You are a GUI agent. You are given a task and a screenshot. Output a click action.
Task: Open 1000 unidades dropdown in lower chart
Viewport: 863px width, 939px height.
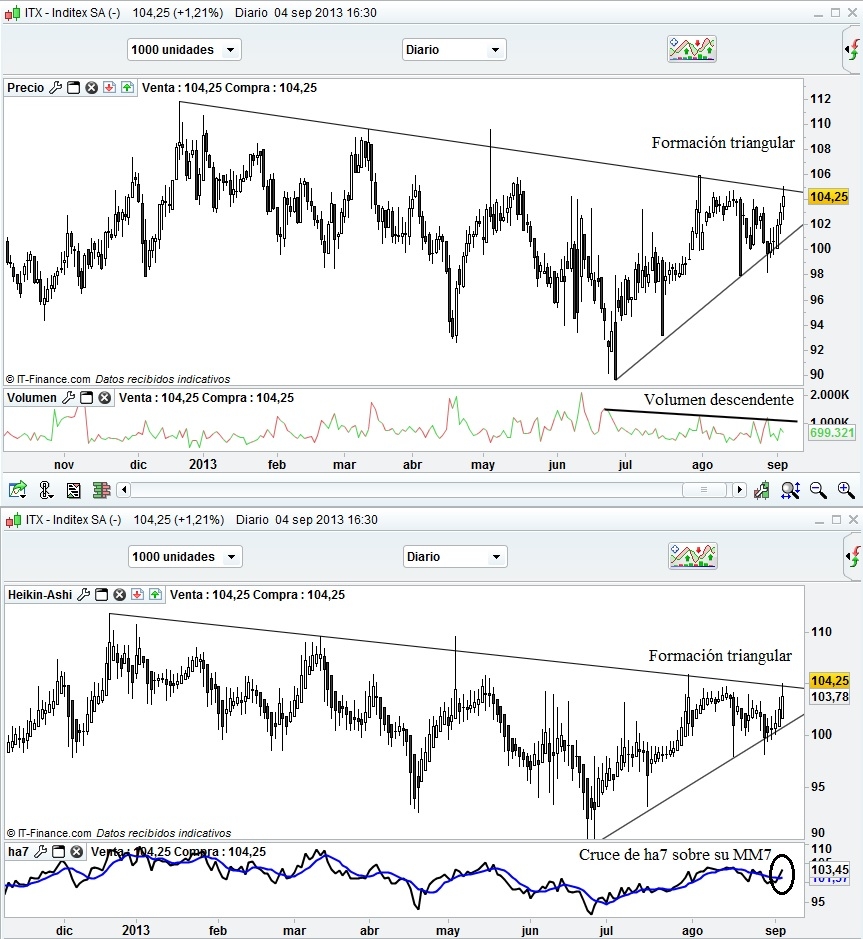coord(185,556)
